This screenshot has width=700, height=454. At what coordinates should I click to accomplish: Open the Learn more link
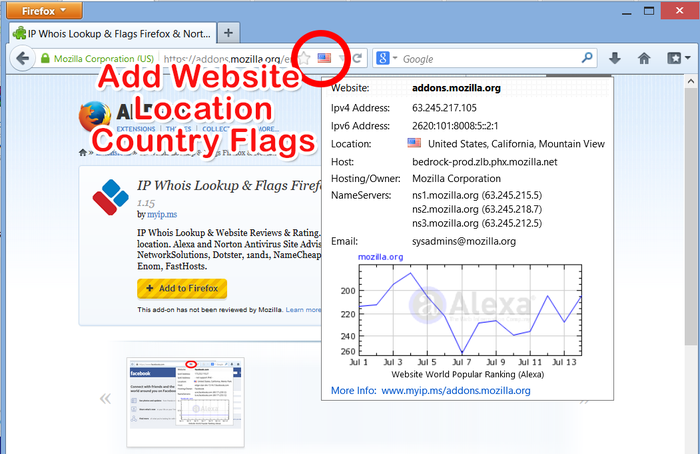(x=303, y=309)
